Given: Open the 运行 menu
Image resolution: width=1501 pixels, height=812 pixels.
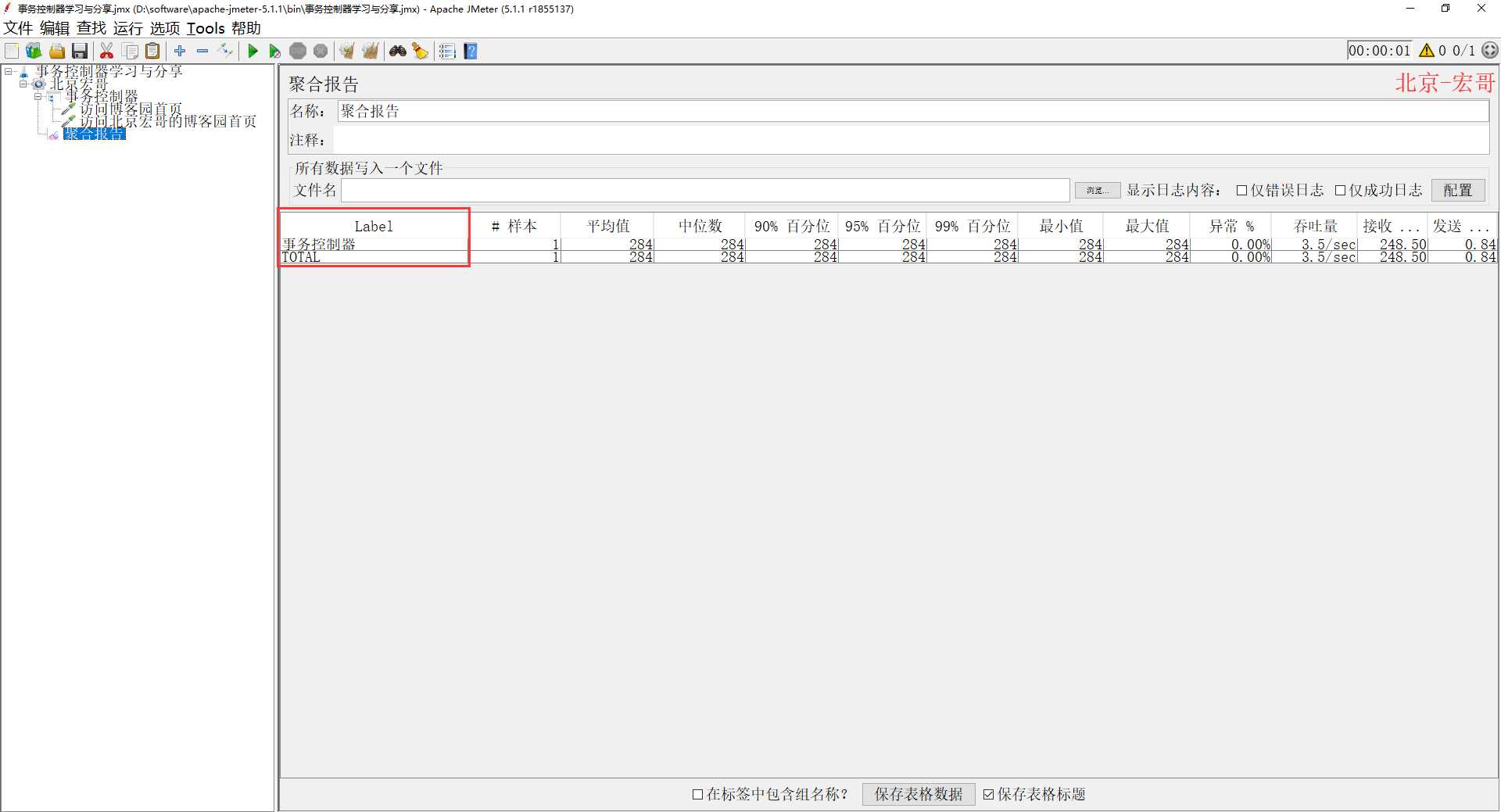Looking at the screenshot, I should click(128, 28).
